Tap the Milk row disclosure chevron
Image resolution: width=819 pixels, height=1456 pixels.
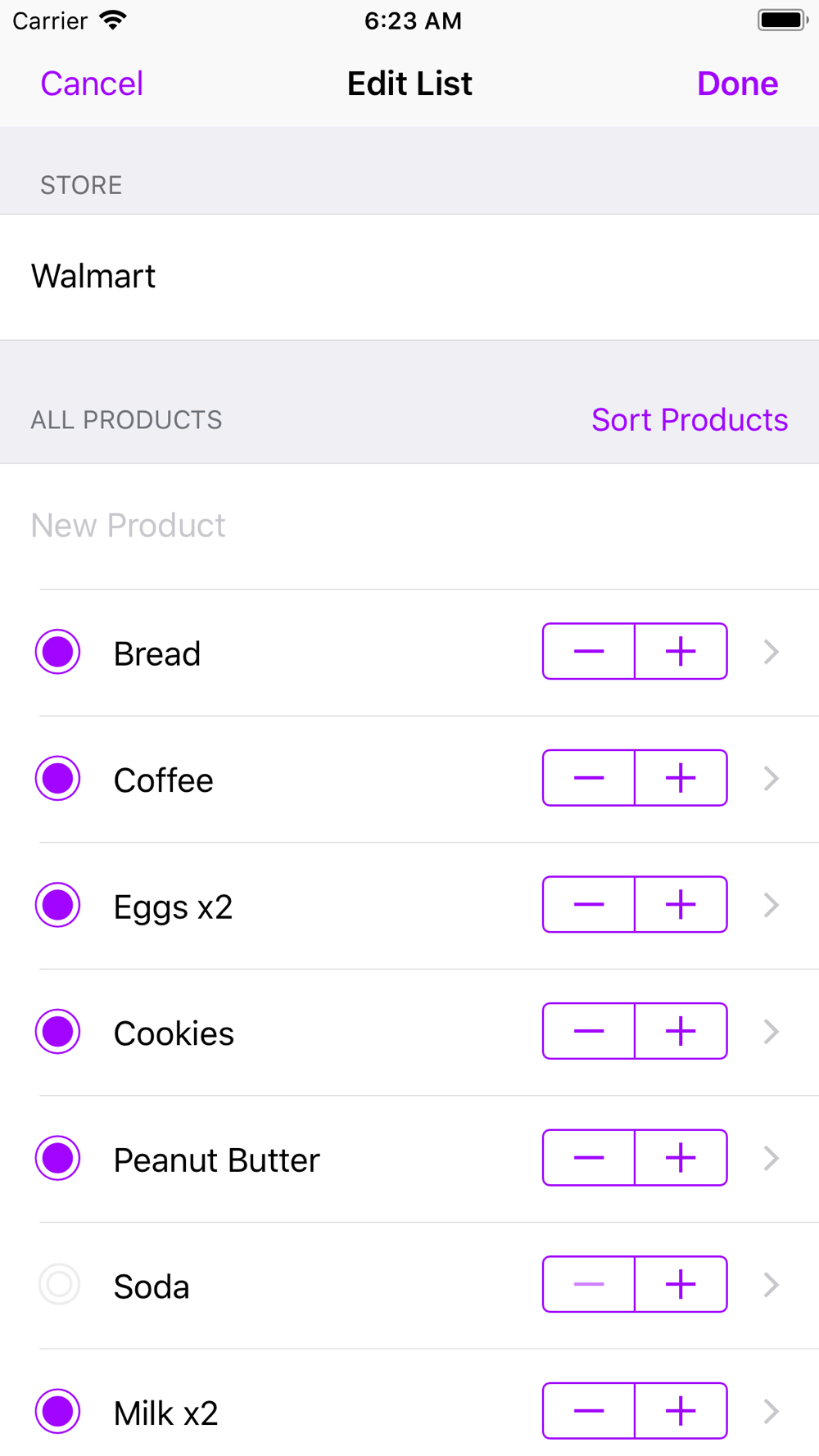(x=771, y=1411)
